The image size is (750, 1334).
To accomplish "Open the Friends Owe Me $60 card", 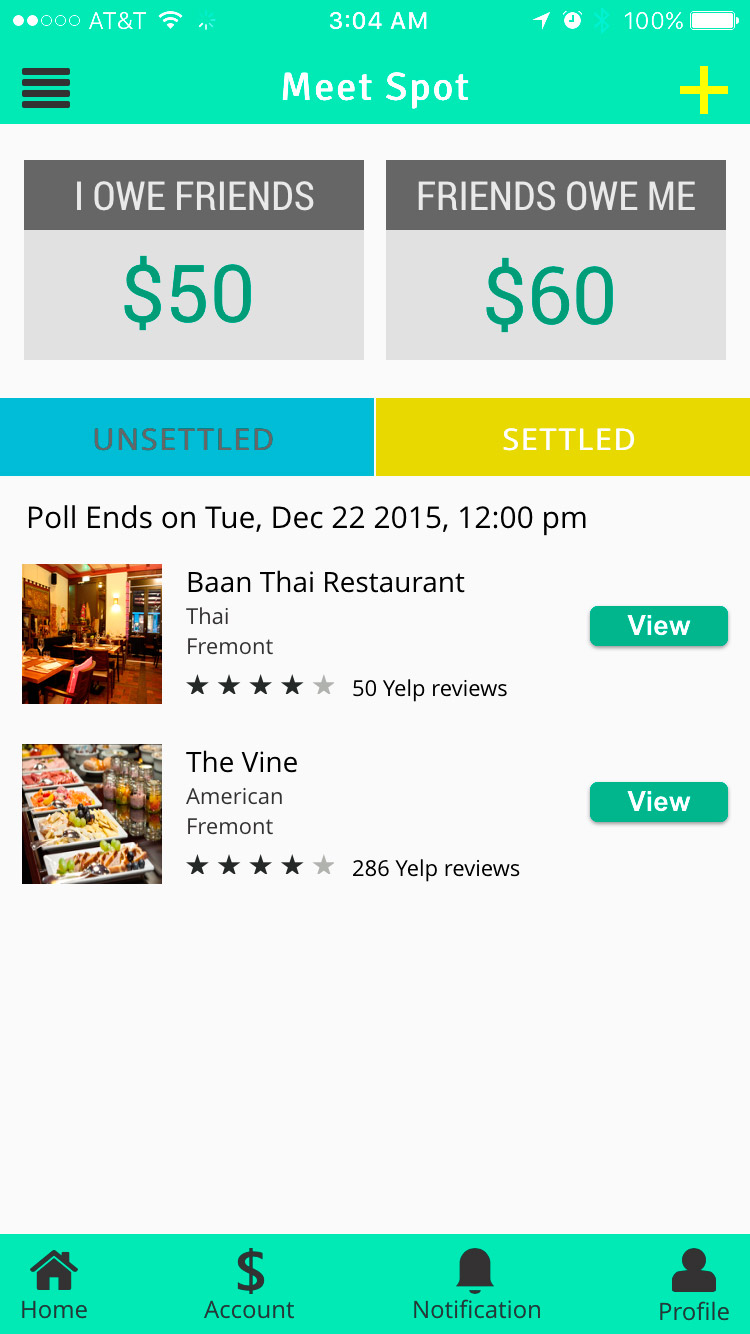I will 555,260.
